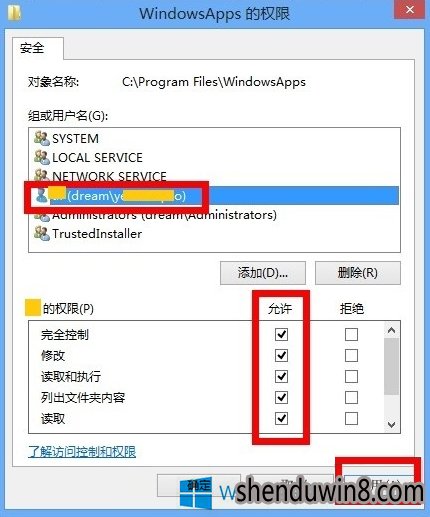Click the folder icon in title bar
The height and width of the screenshot is (517, 430).
click(x=14, y=13)
